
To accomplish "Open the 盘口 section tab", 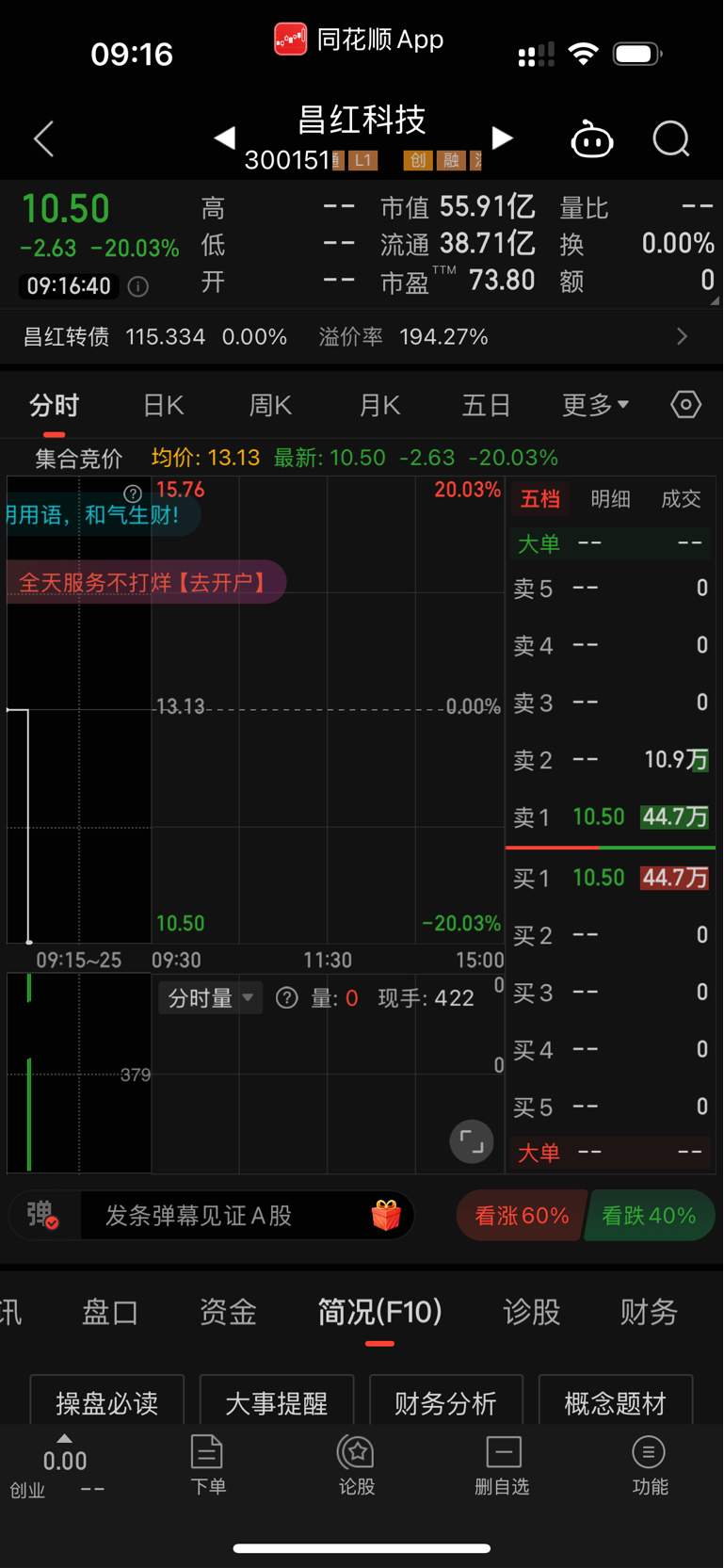I will click(x=110, y=1312).
